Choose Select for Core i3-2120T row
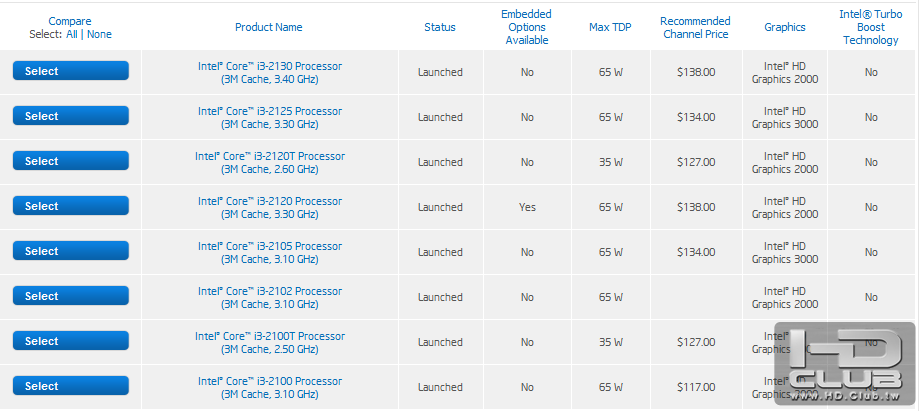 point(70,161)
